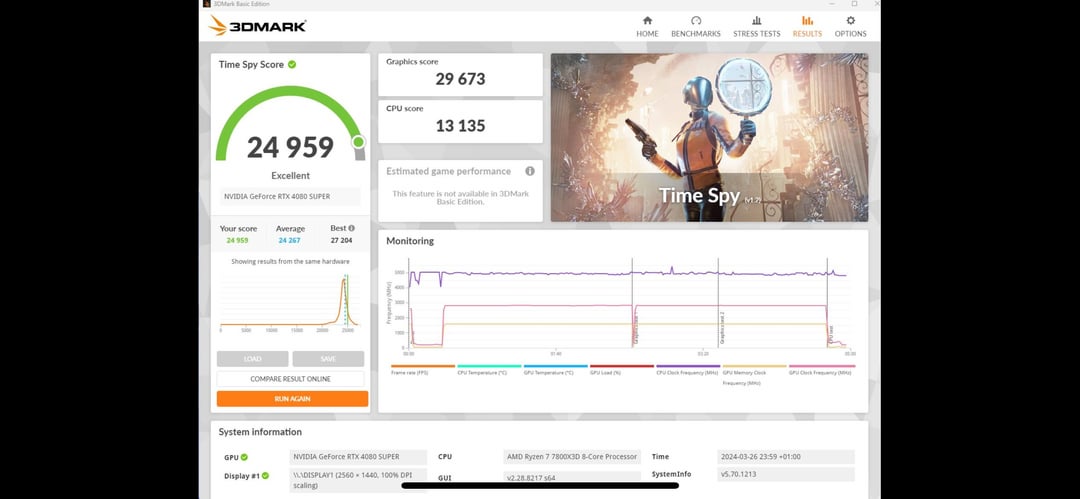Screen dimensions: 1080x499
Task: Click the RTX 4080 SUPER label under the gauge
Action: (290, 196)
